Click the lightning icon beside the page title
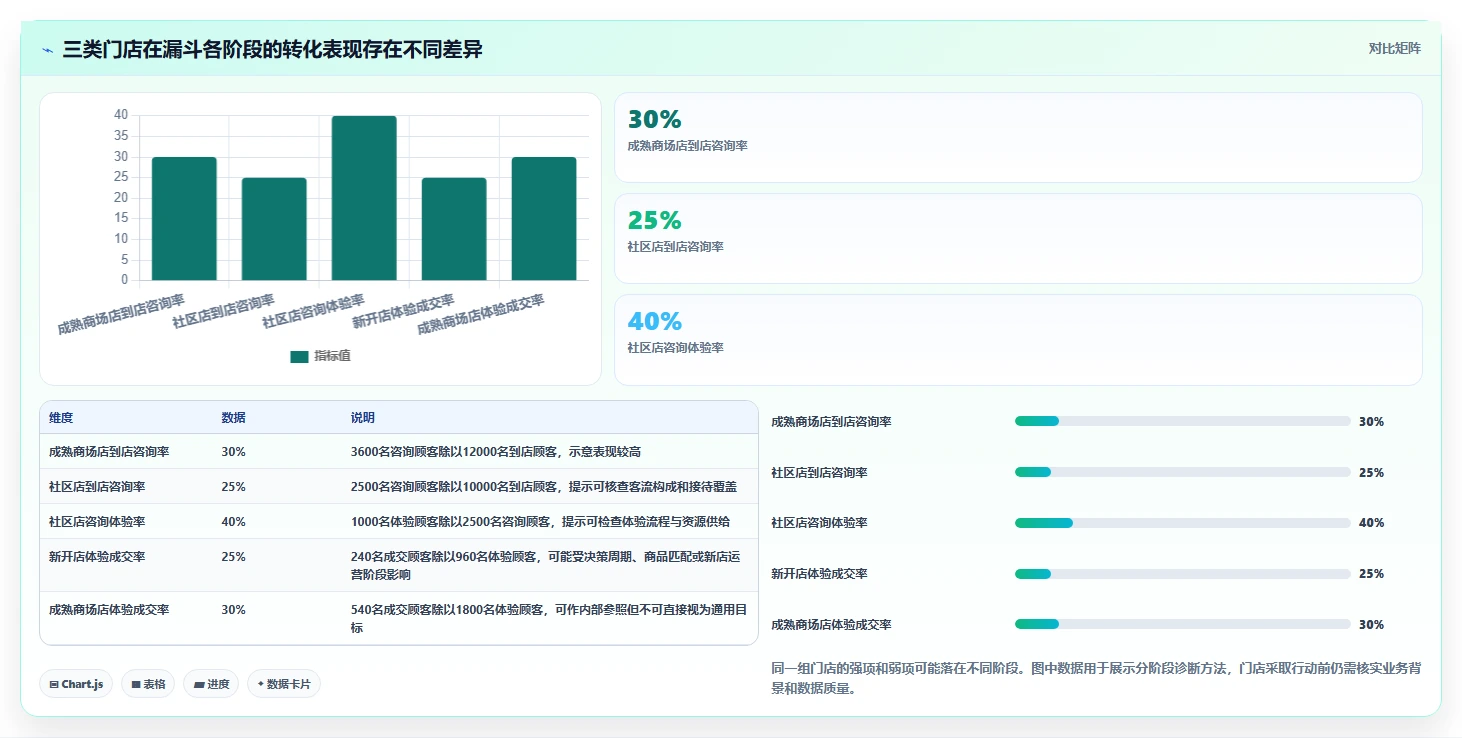Image resolution: width=1462 pixels, height=738 pixels. 47,49
